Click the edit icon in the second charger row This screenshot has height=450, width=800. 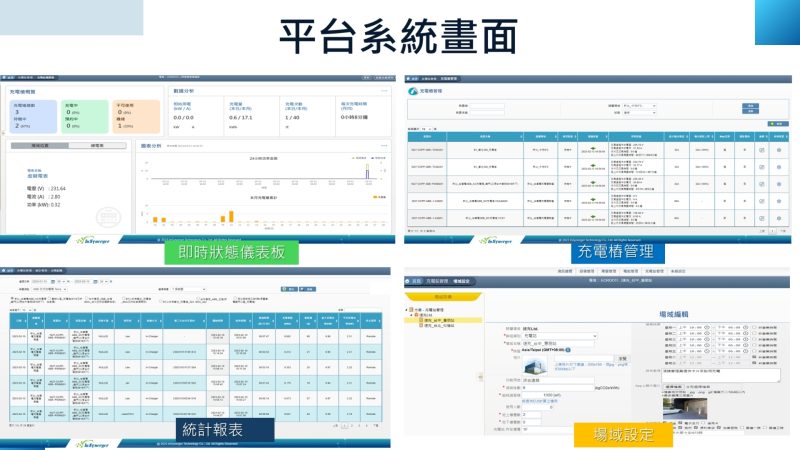[761, 168]
